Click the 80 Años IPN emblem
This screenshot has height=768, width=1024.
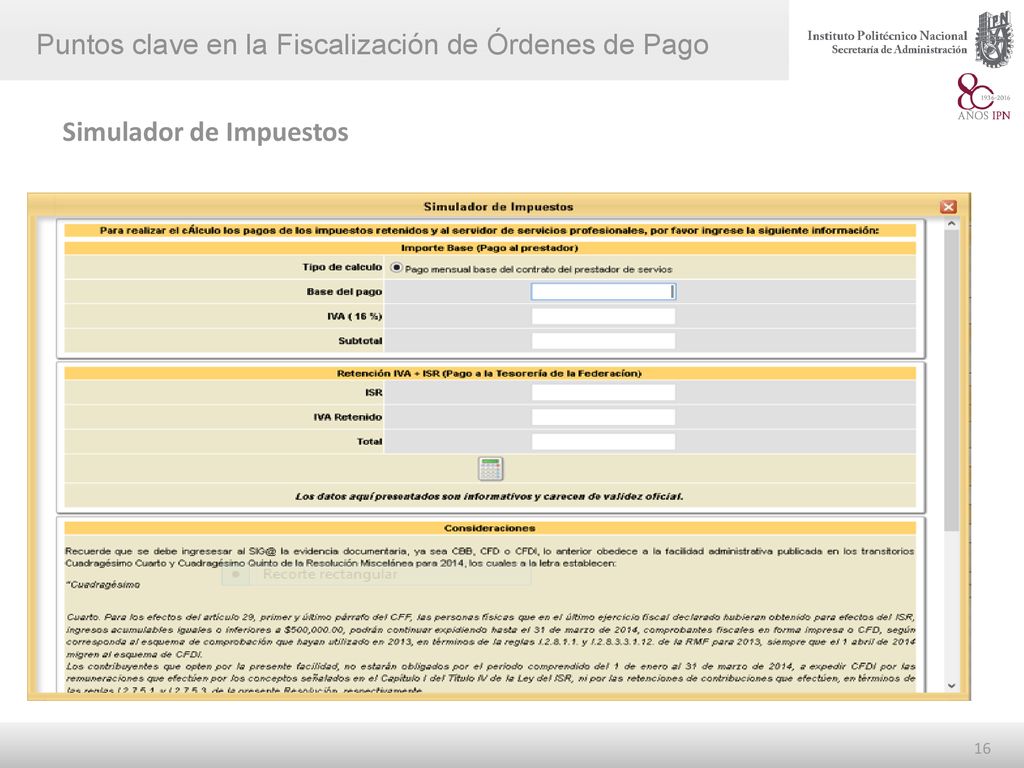coord(984,97)
